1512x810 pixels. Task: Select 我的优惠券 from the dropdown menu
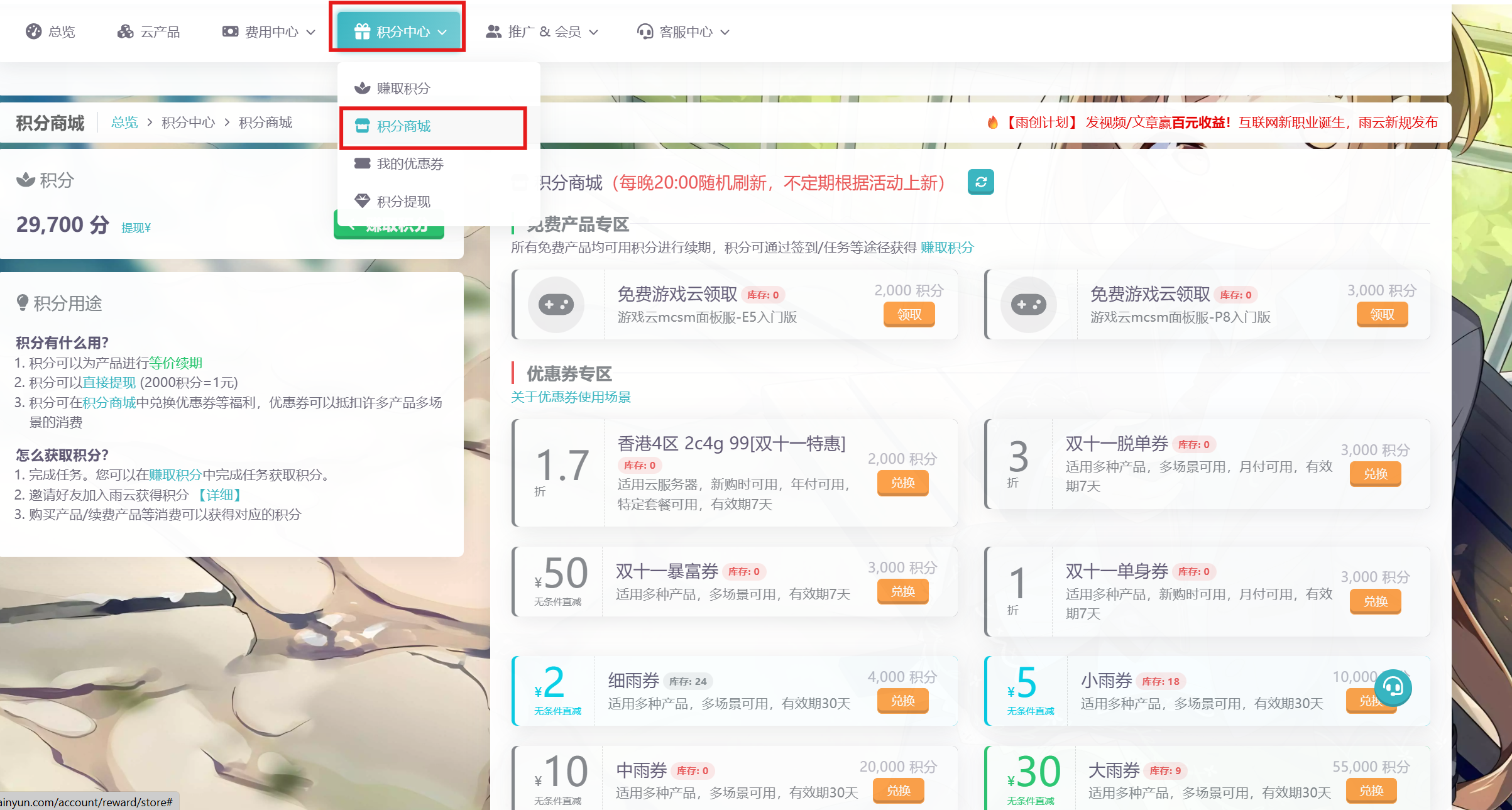click(410, 163)
